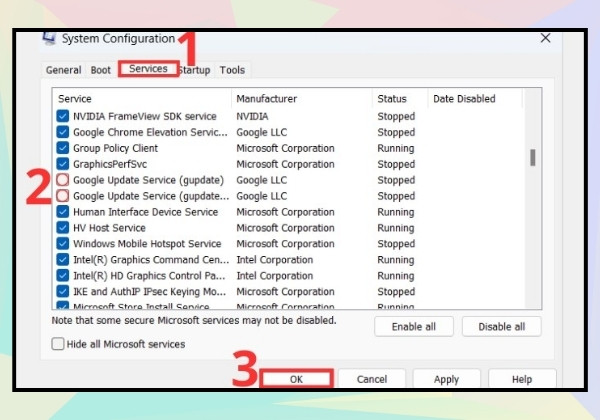Uncheck IKE and AuthIP IPsec Keying checkbox

[x=62, y=291]
